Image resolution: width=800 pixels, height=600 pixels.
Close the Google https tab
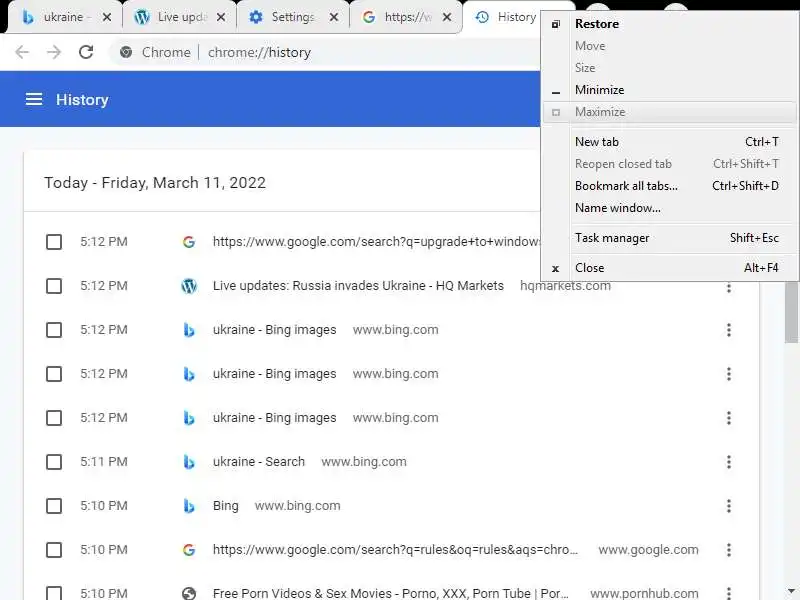point(447,17)
